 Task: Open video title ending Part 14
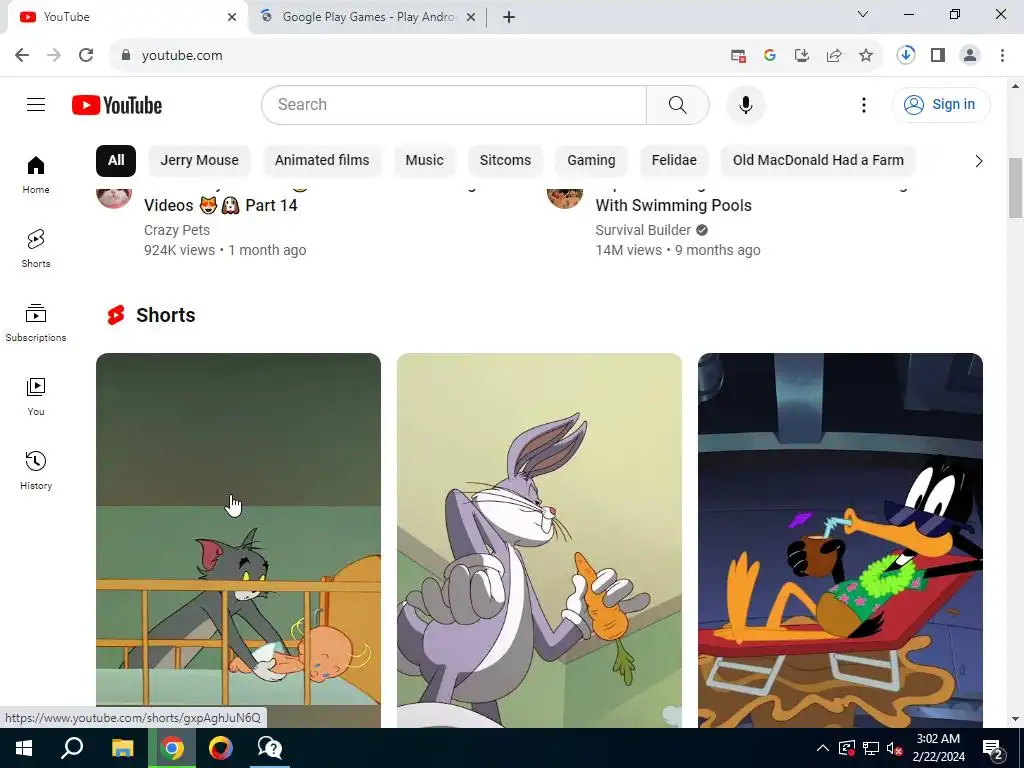tap(221, 205)
